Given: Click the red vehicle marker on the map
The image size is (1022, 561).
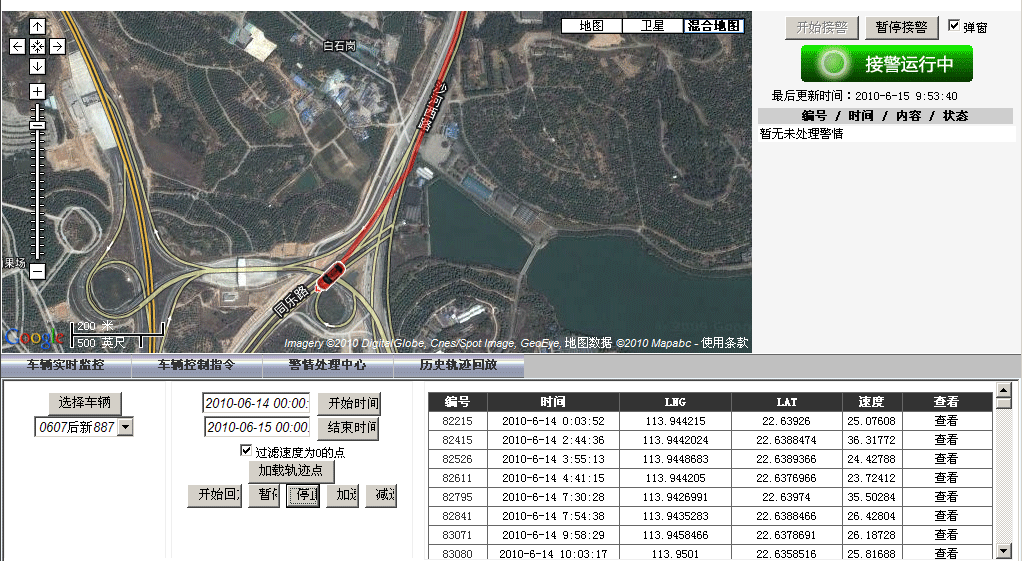Looking at the screenshot, I should pos(330,275).
